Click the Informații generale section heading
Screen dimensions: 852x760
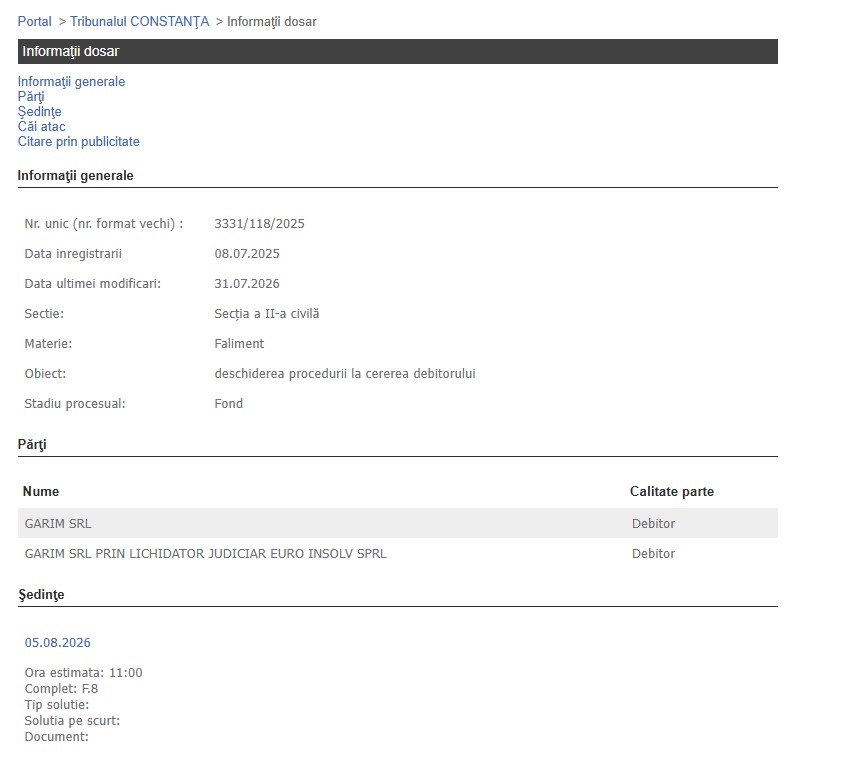76,176
